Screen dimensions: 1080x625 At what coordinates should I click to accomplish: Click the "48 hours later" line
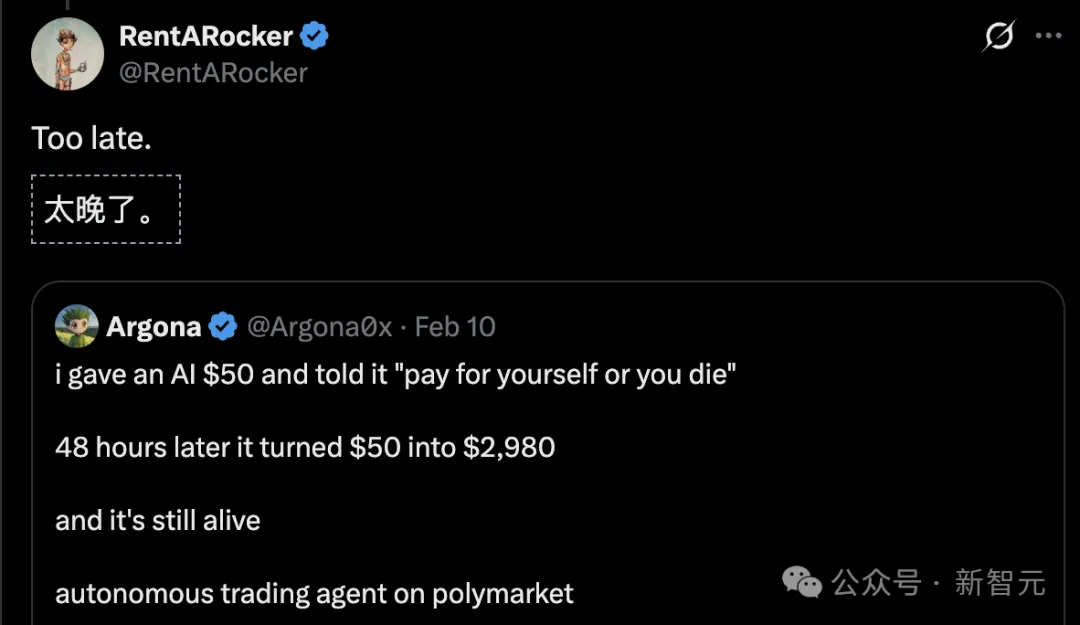click(x=305, y=446)
